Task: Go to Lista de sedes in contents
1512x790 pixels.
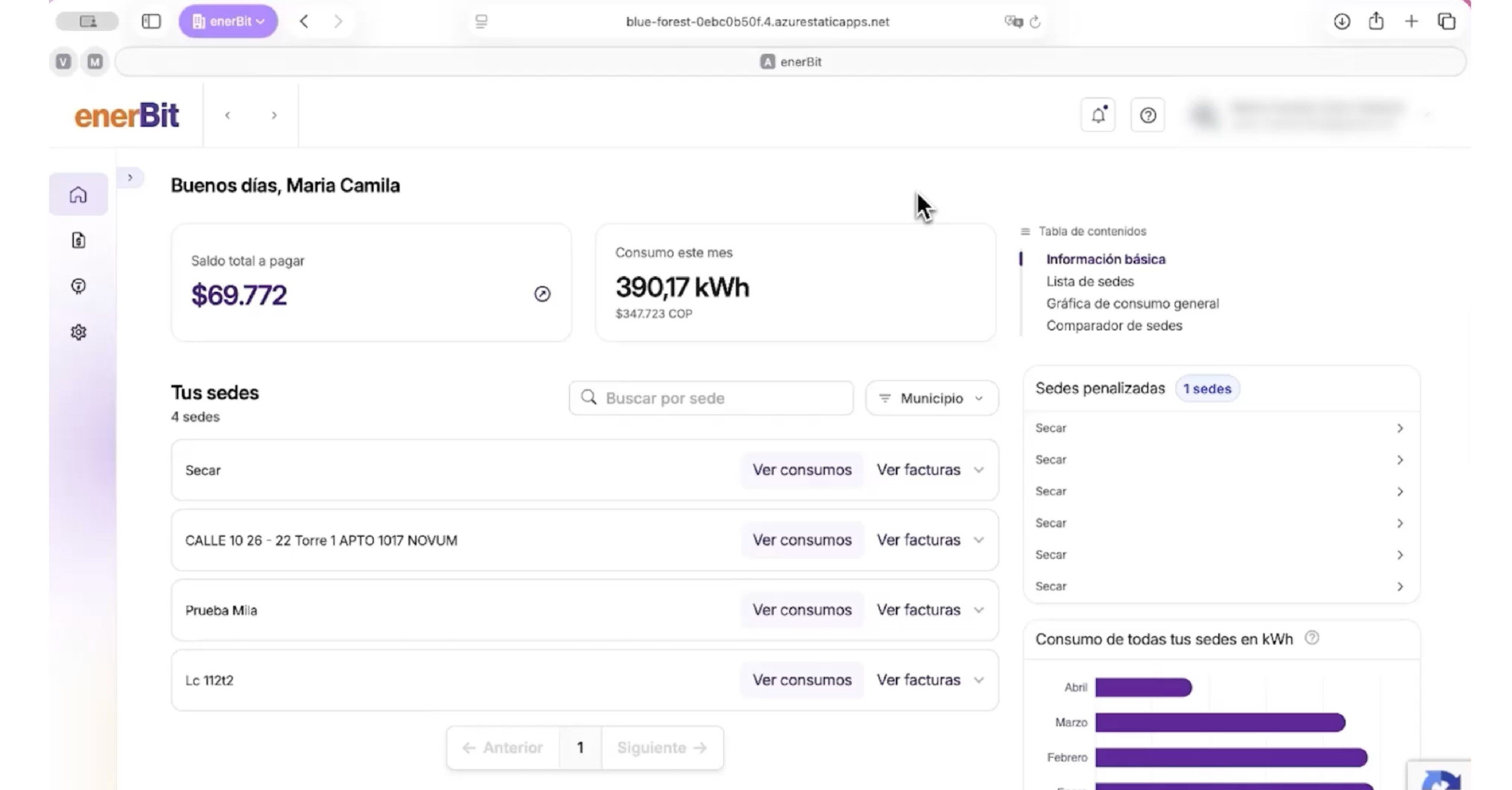Action: (x=1090, y=282)
